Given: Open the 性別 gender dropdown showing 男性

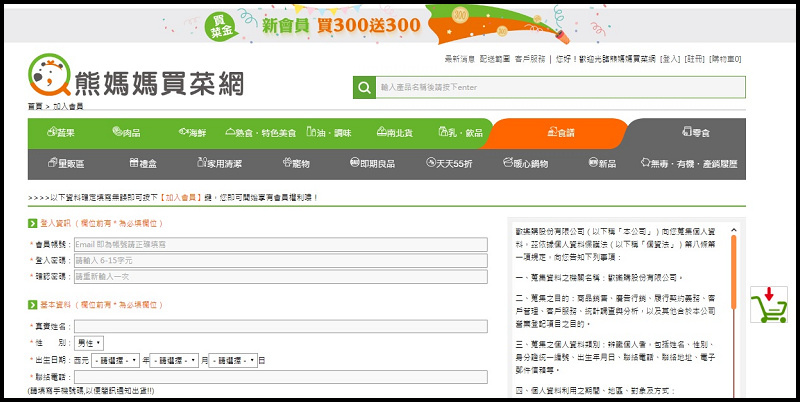Looking at the screenshot, I should [x=89, y=343].
